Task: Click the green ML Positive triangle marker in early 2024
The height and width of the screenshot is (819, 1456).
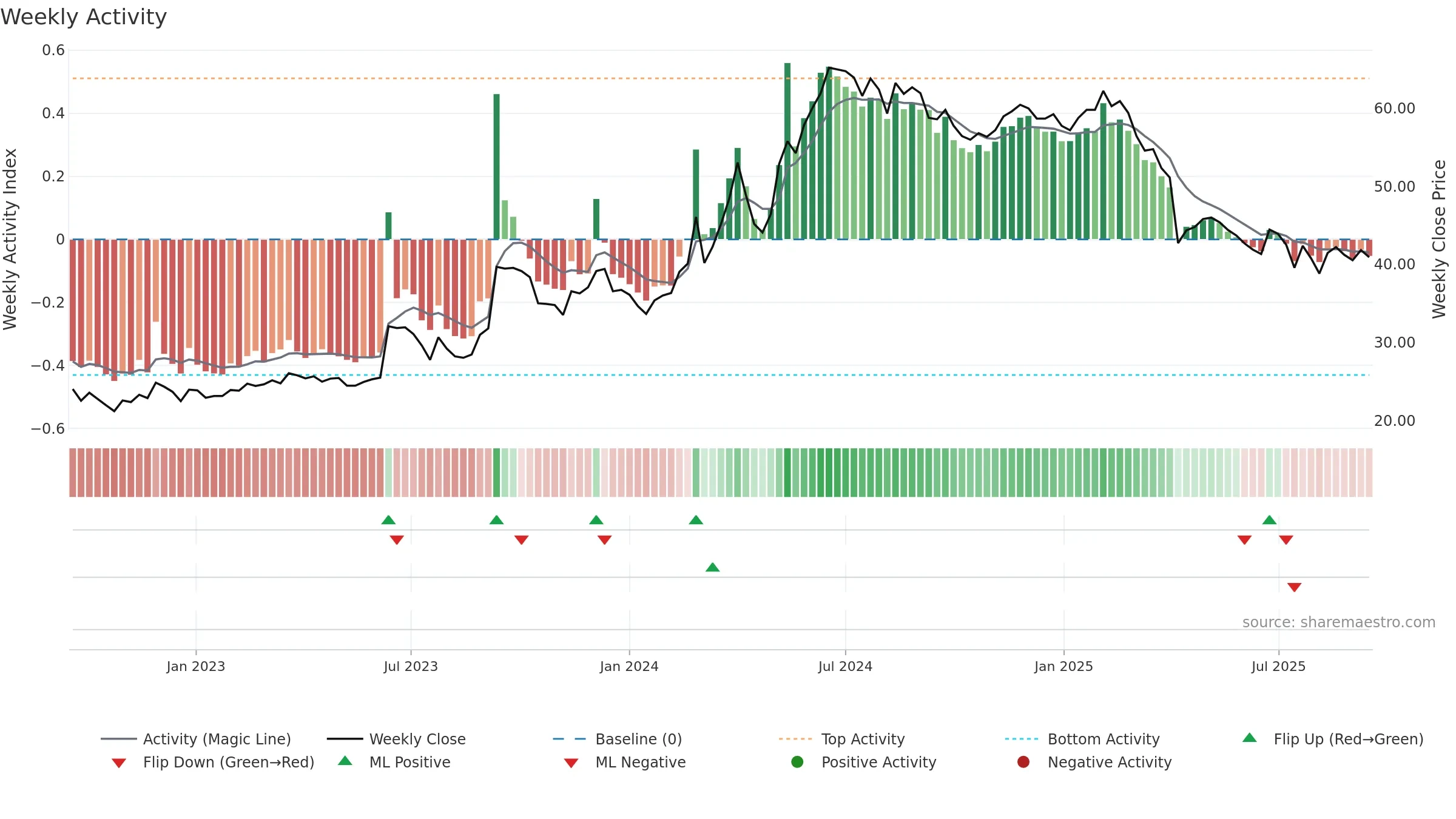Action: click(713, 567)
